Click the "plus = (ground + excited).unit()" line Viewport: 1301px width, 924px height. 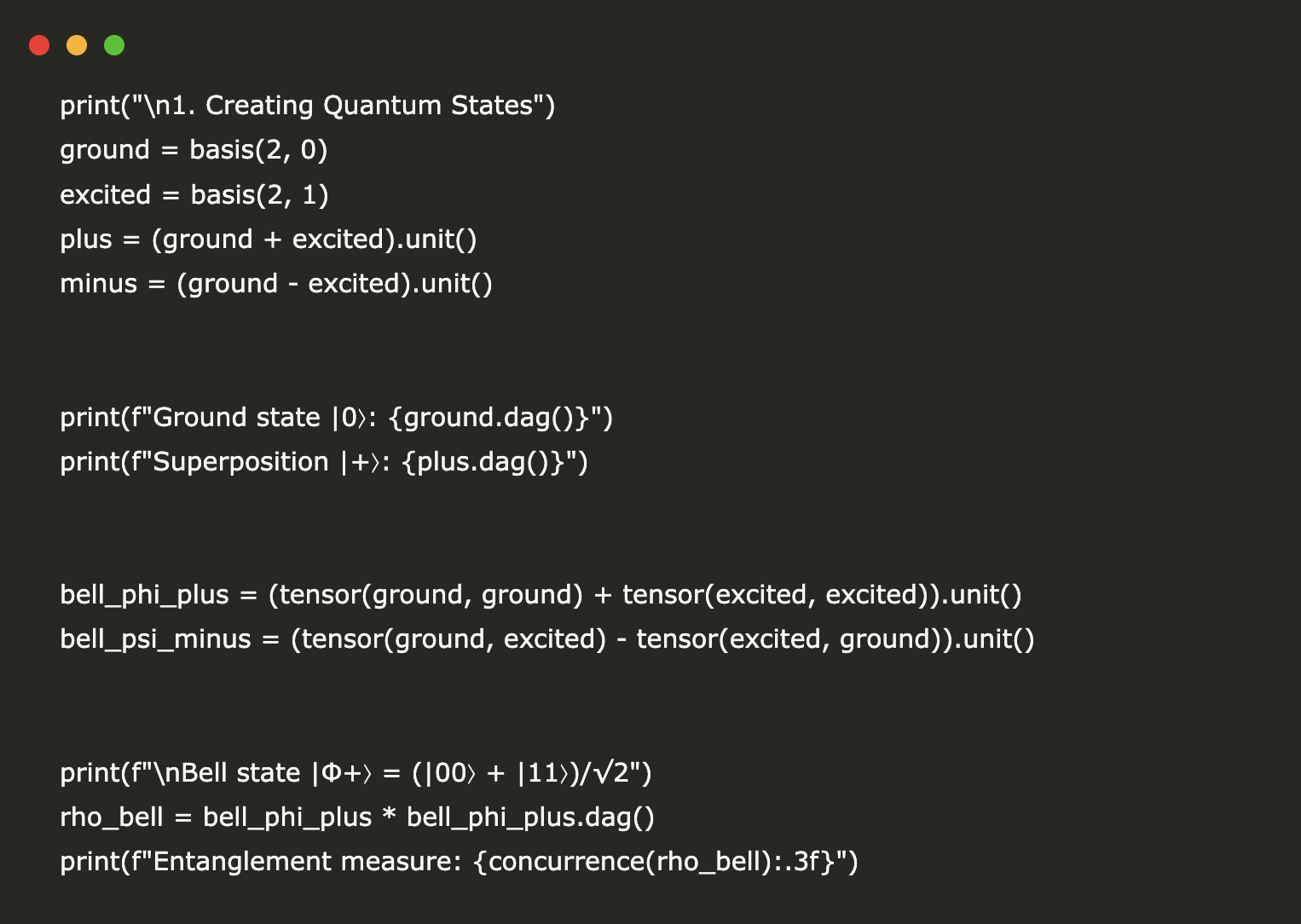point(268,240)
